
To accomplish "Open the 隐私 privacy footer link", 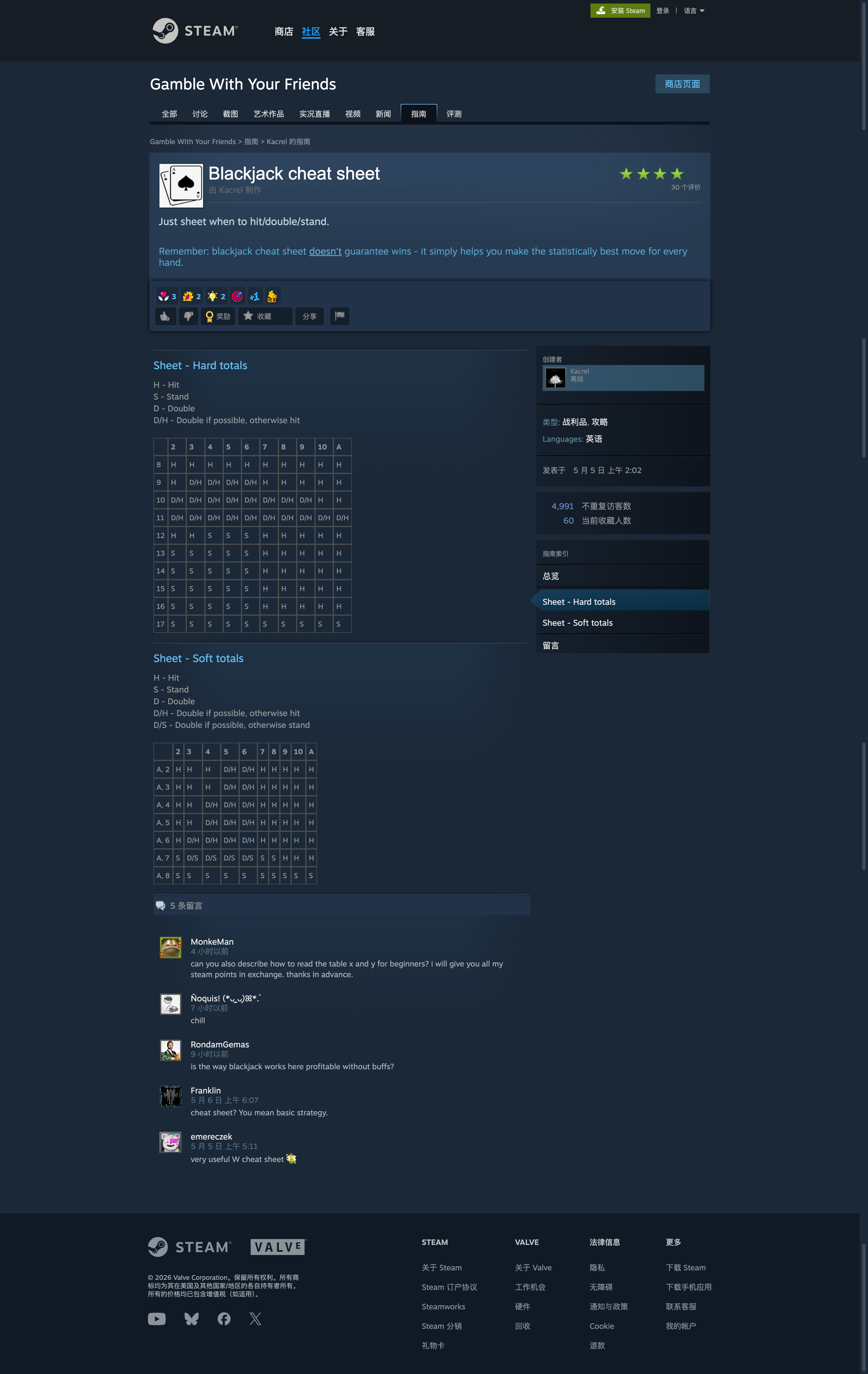I will tap(597, 1268).
